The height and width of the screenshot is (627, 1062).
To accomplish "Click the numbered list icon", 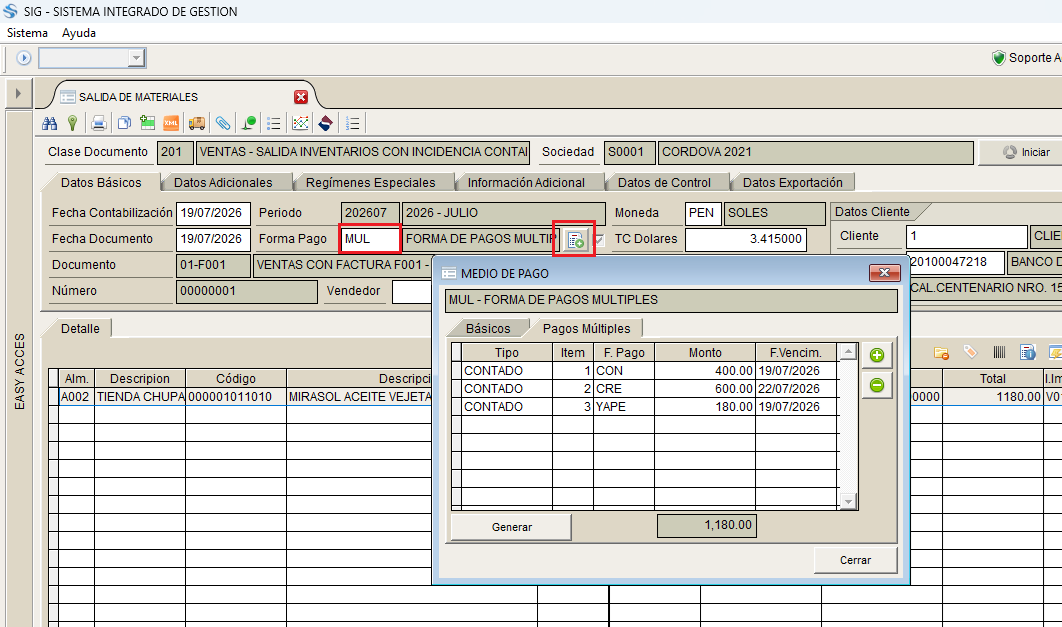I will tap(352, 123).
